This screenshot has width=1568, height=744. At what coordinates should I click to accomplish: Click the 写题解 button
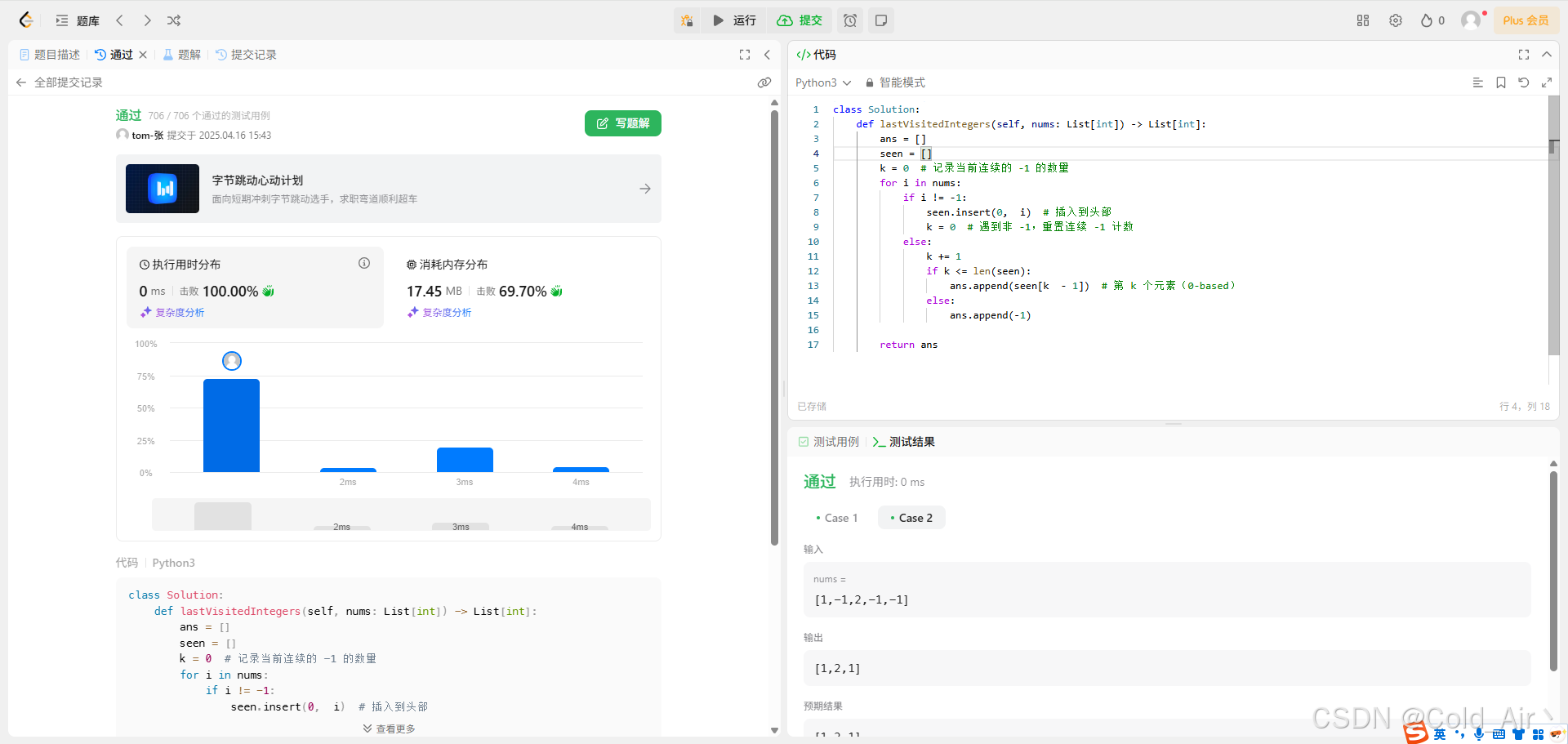(623, 123)
